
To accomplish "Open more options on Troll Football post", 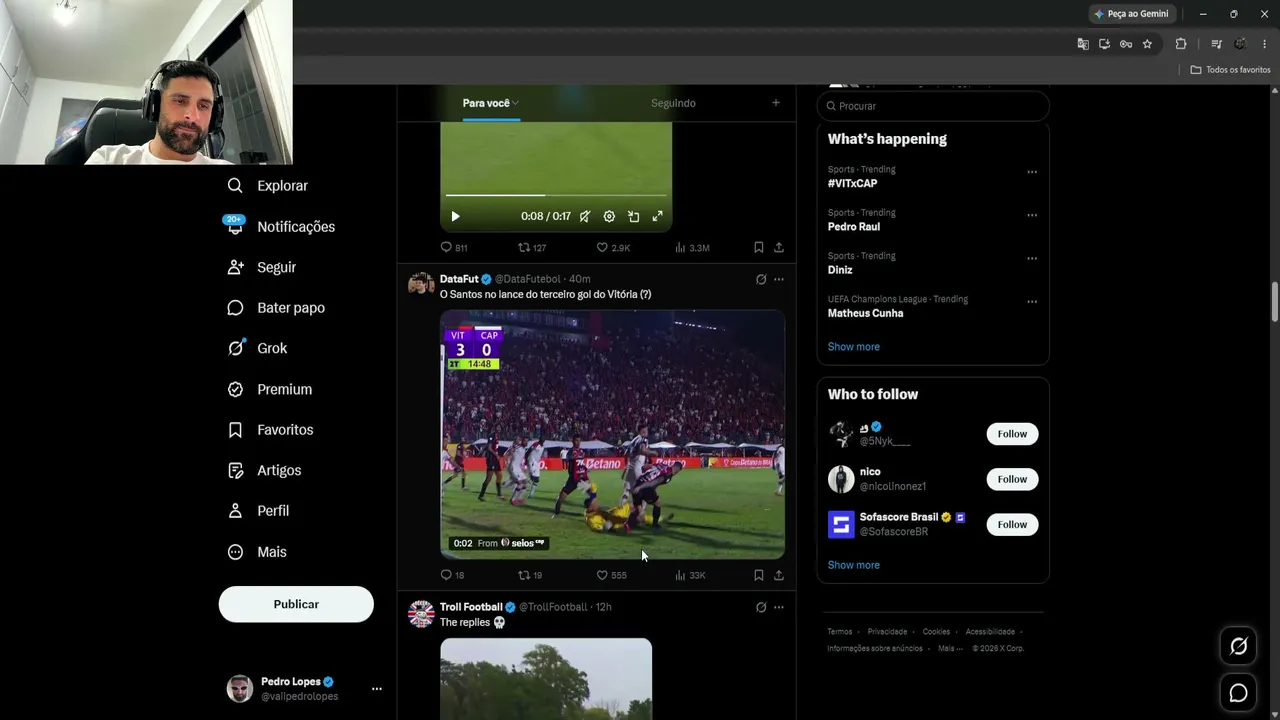I will (x=779, y=607).
